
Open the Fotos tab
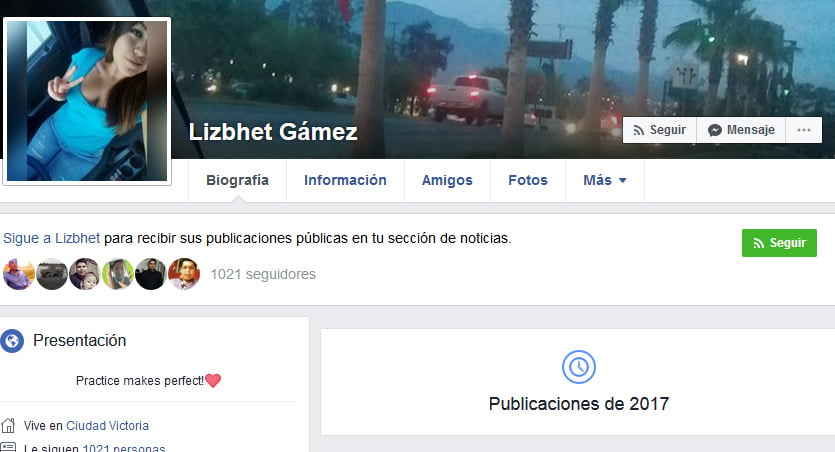pos(528,180)
